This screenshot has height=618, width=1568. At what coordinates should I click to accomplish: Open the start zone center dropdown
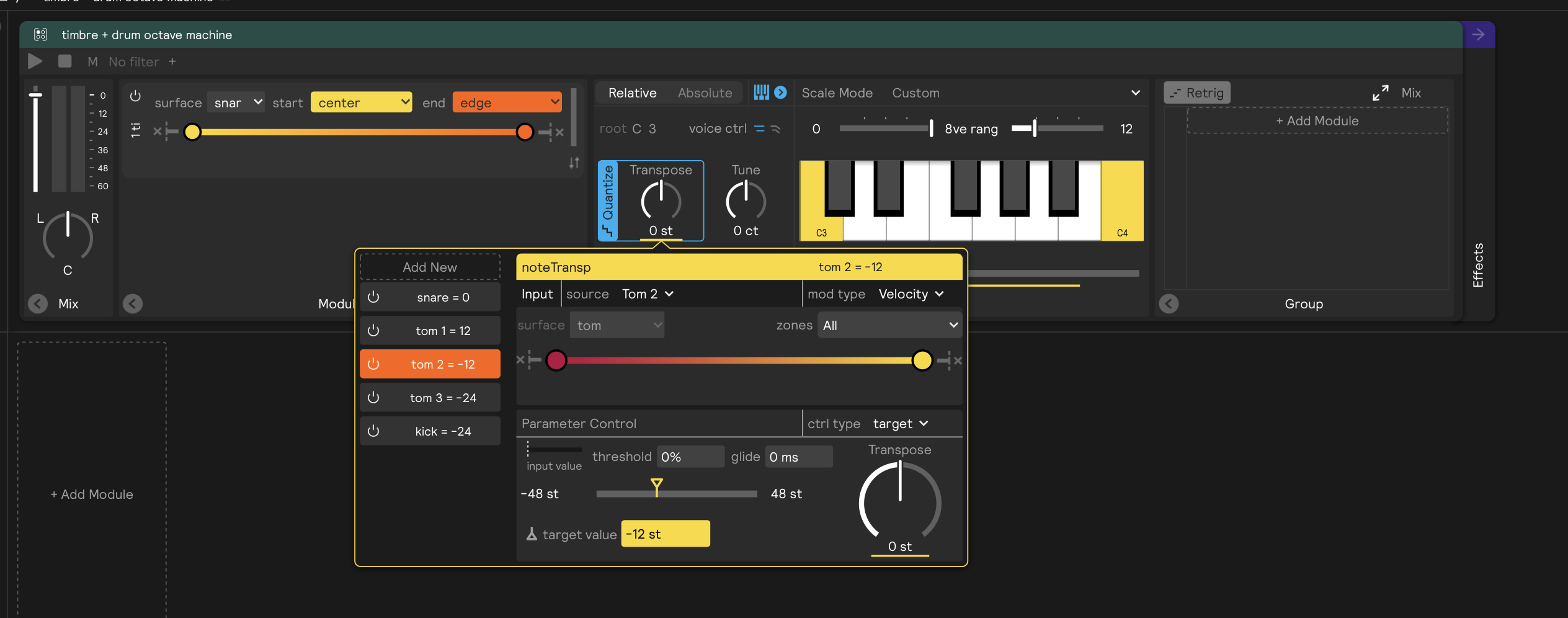(x=361, y=102)
